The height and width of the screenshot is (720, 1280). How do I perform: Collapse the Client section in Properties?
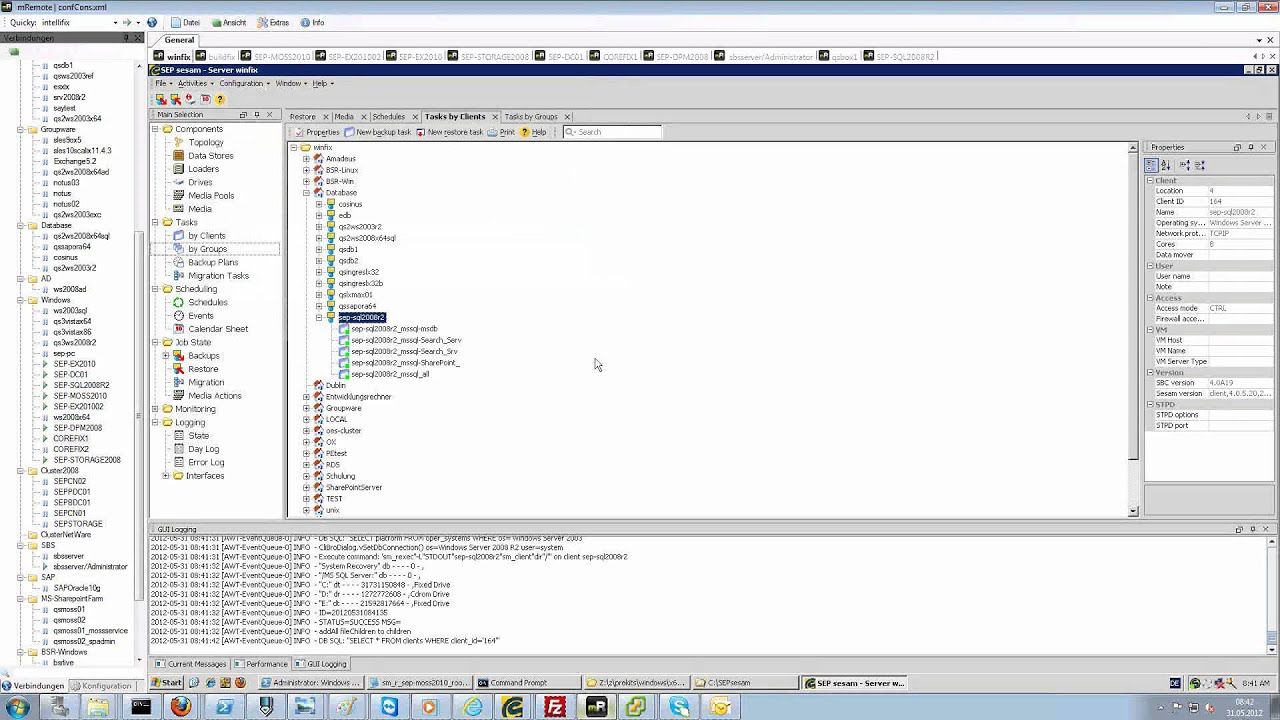(x=1150, y=181)
